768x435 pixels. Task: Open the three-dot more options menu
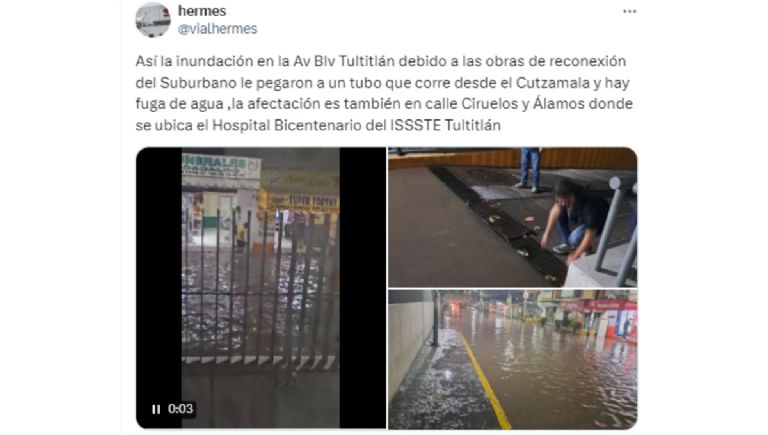(x=629, y=11)
